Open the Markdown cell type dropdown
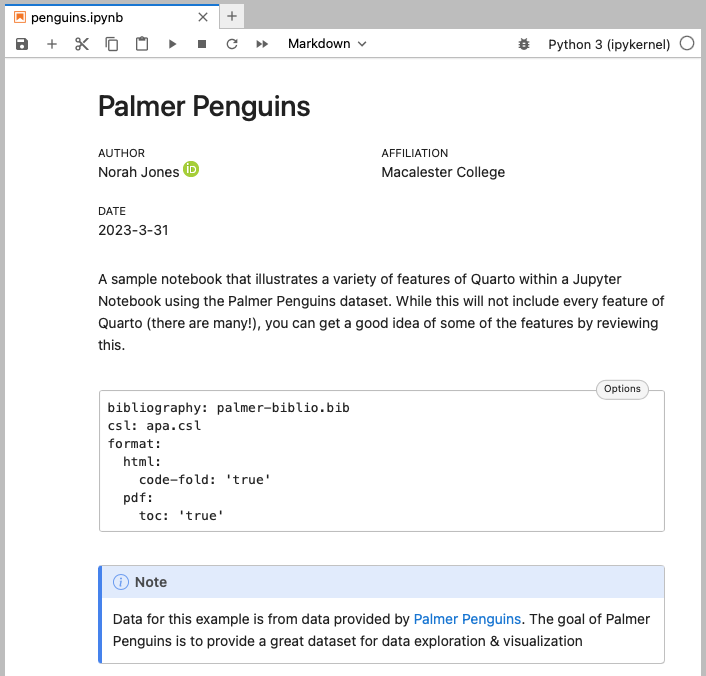The image size is (706, 676). [327, 44]
